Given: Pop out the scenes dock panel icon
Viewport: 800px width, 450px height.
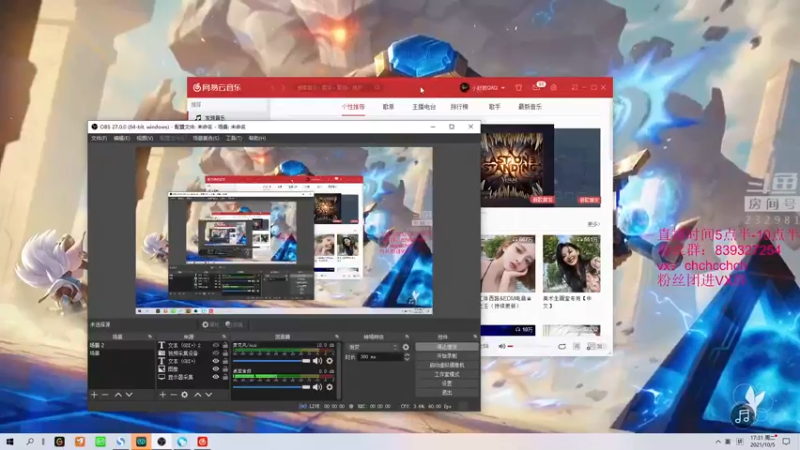Looking at the screenshot, I should 149,337.
